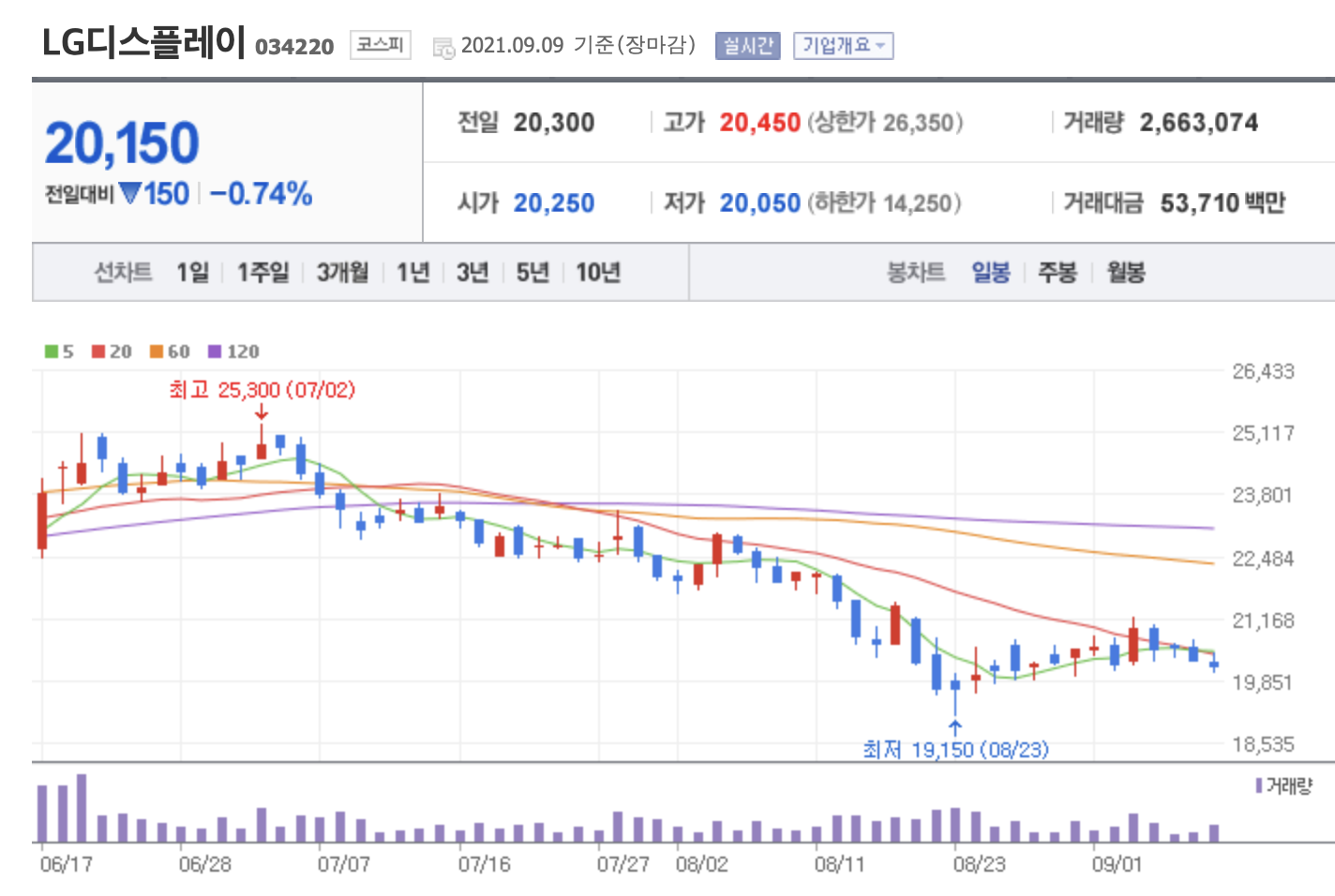This screenshot has height=896, width=1335.
Task: Click the 전일 value 20,300
Action: (554, 123)
